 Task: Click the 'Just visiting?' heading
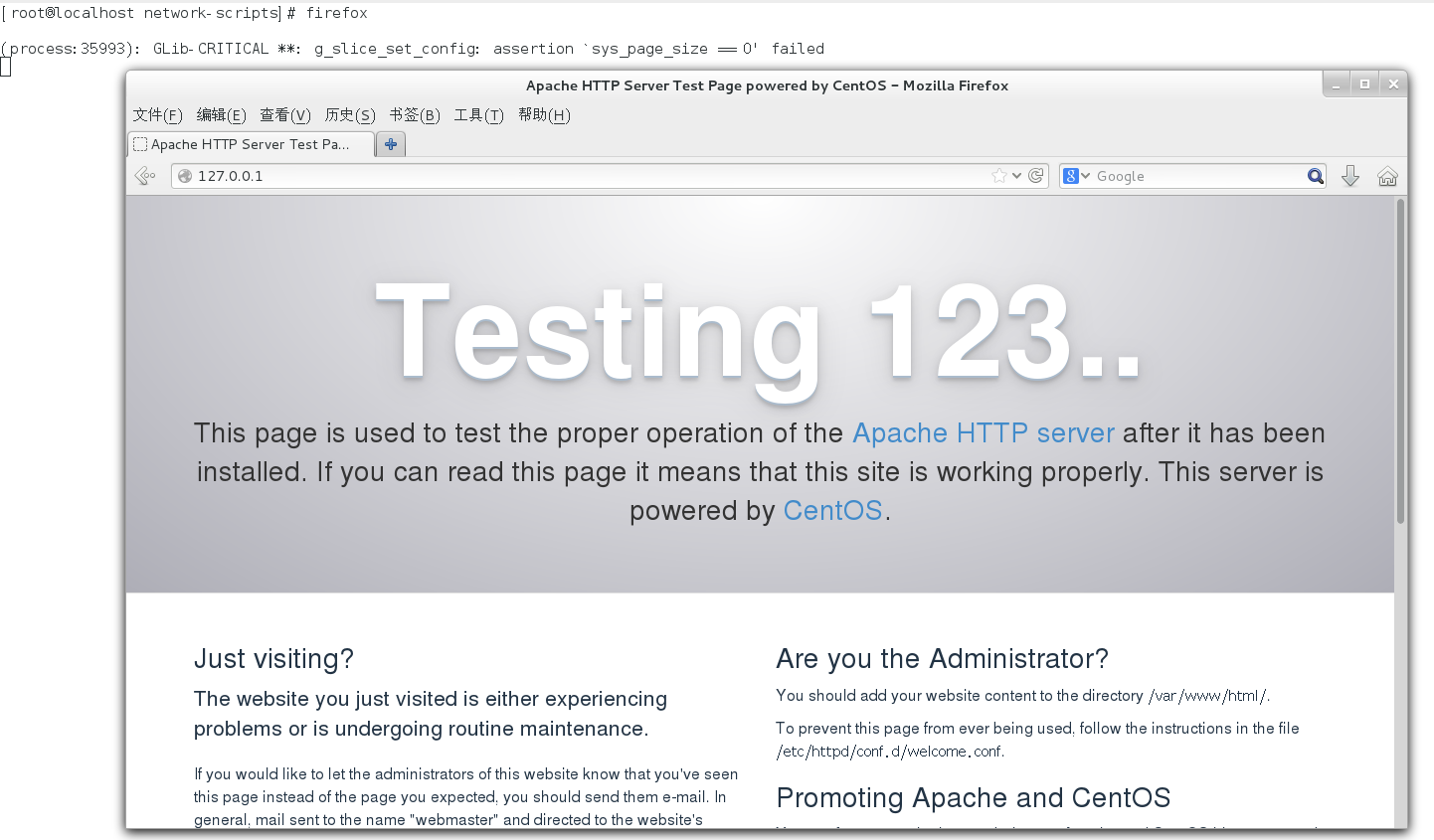(273, 659)
